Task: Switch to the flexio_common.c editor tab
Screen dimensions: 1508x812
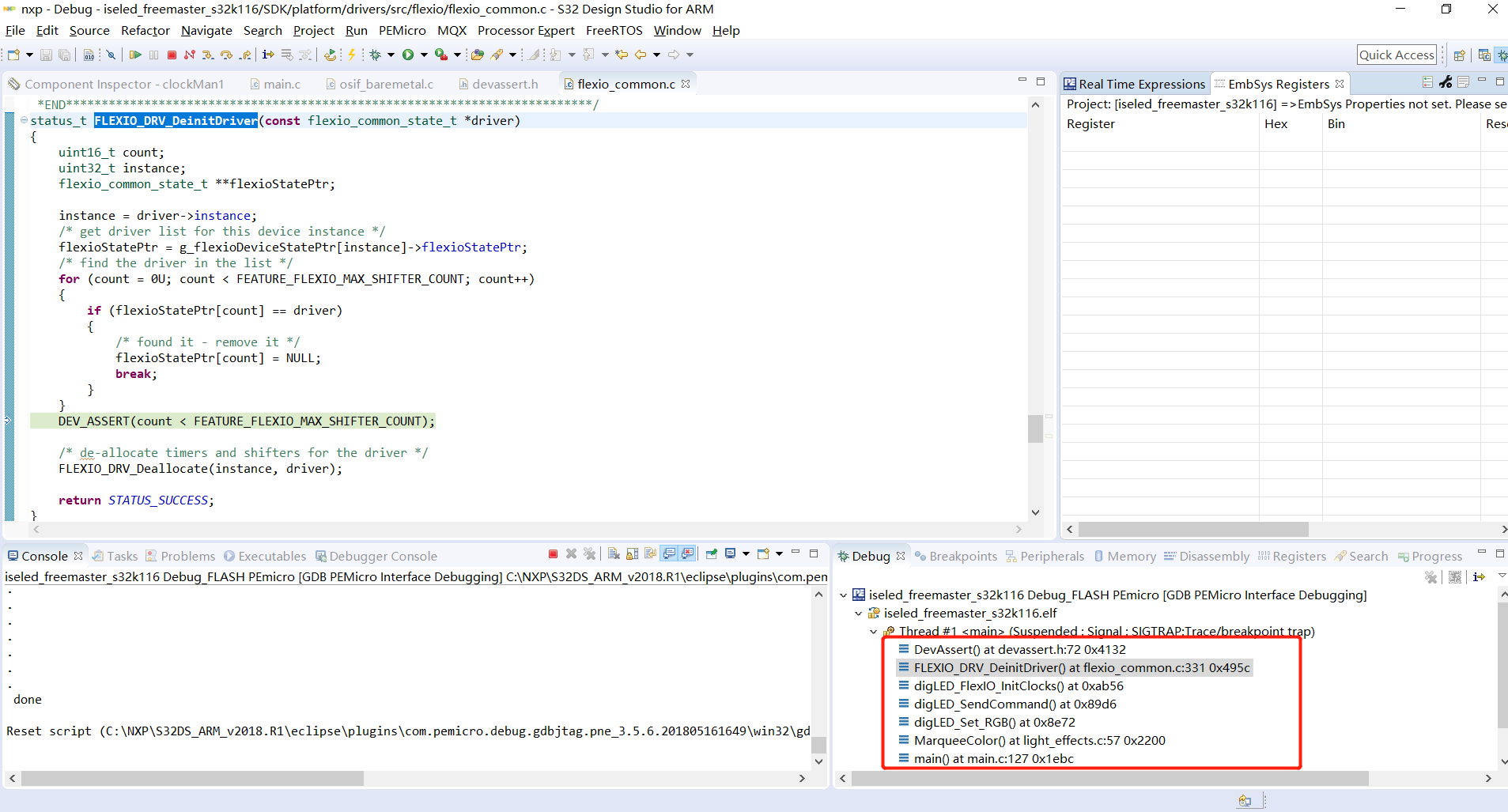Action: (625, 83)
